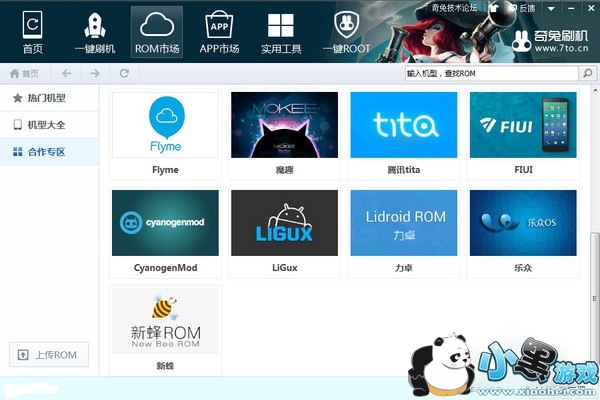
Task: Open the MoKee 魔趣 ROM thumbnail
Action: coord(284,125)
